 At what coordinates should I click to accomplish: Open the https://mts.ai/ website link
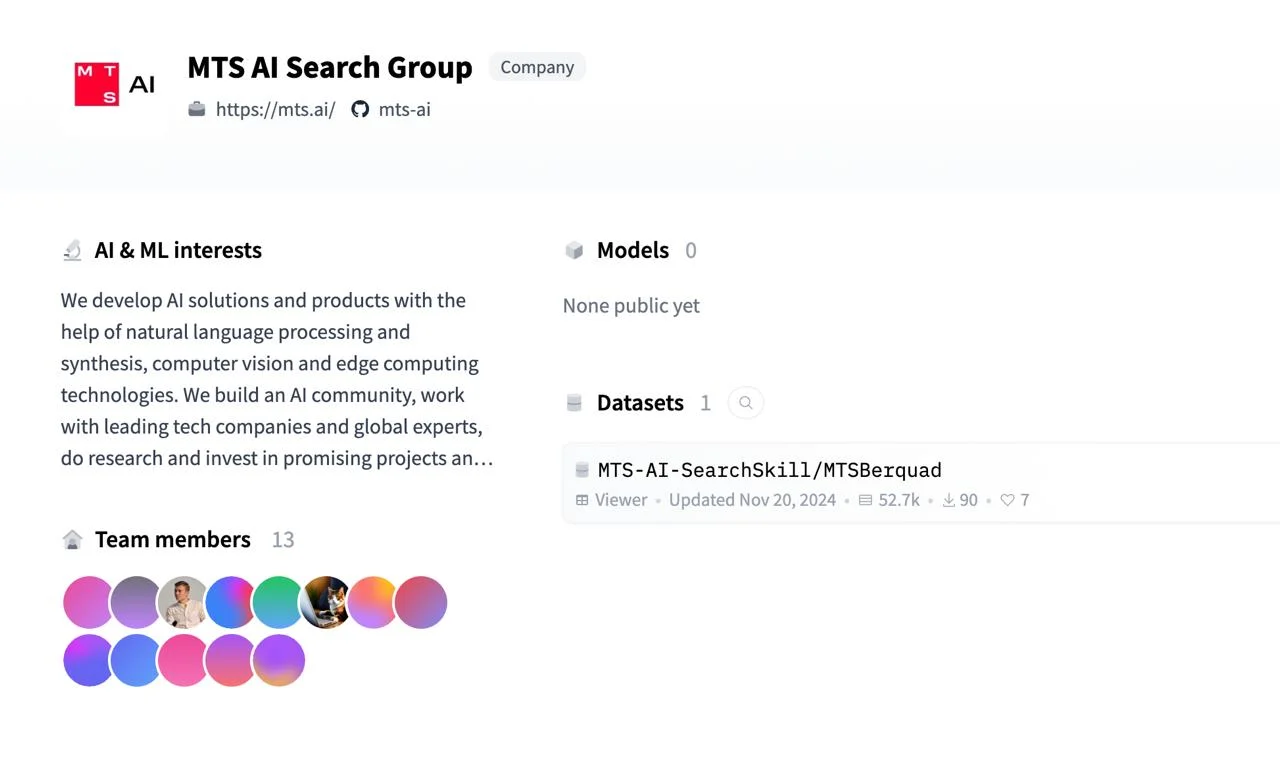275,109
